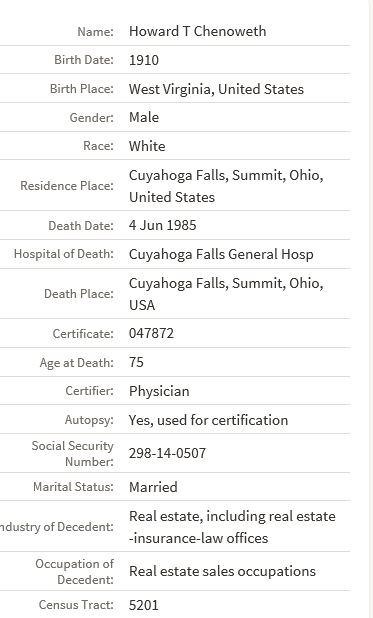373x618 pixels.
Task: Click the vertical scrollbar at right edge
Action: [x=370, y=309]
